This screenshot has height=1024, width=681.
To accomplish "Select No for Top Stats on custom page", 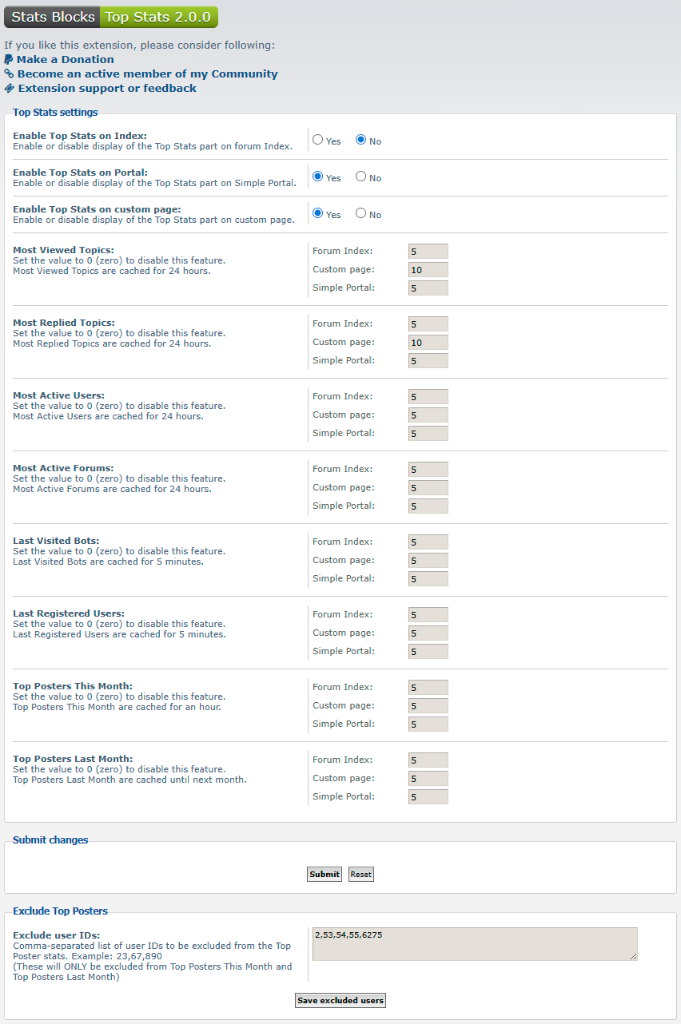I will (360, 213).
